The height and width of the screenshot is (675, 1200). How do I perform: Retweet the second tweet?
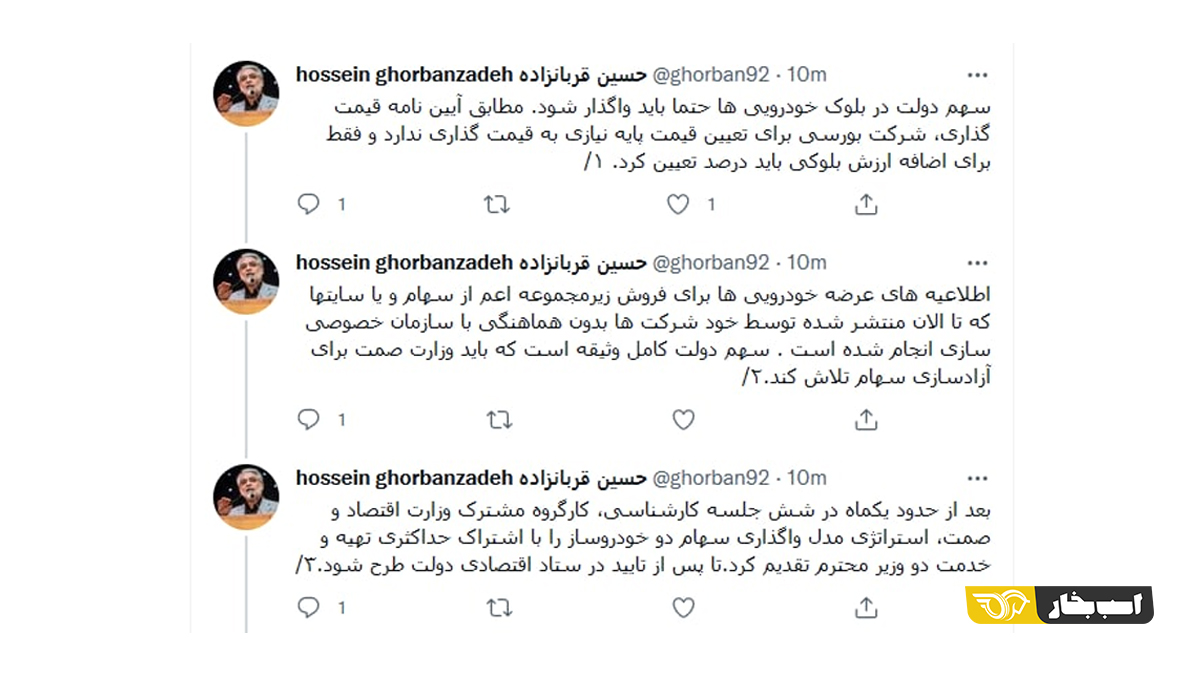pos(498,421)
